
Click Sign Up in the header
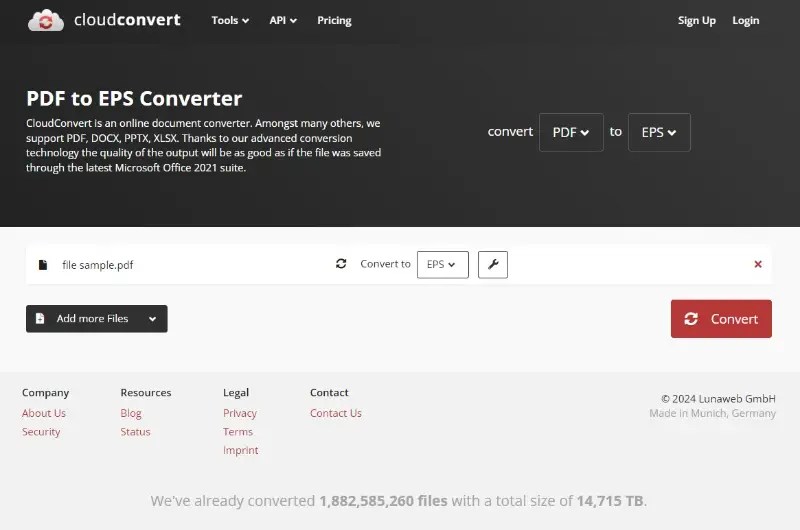[696, 20]
